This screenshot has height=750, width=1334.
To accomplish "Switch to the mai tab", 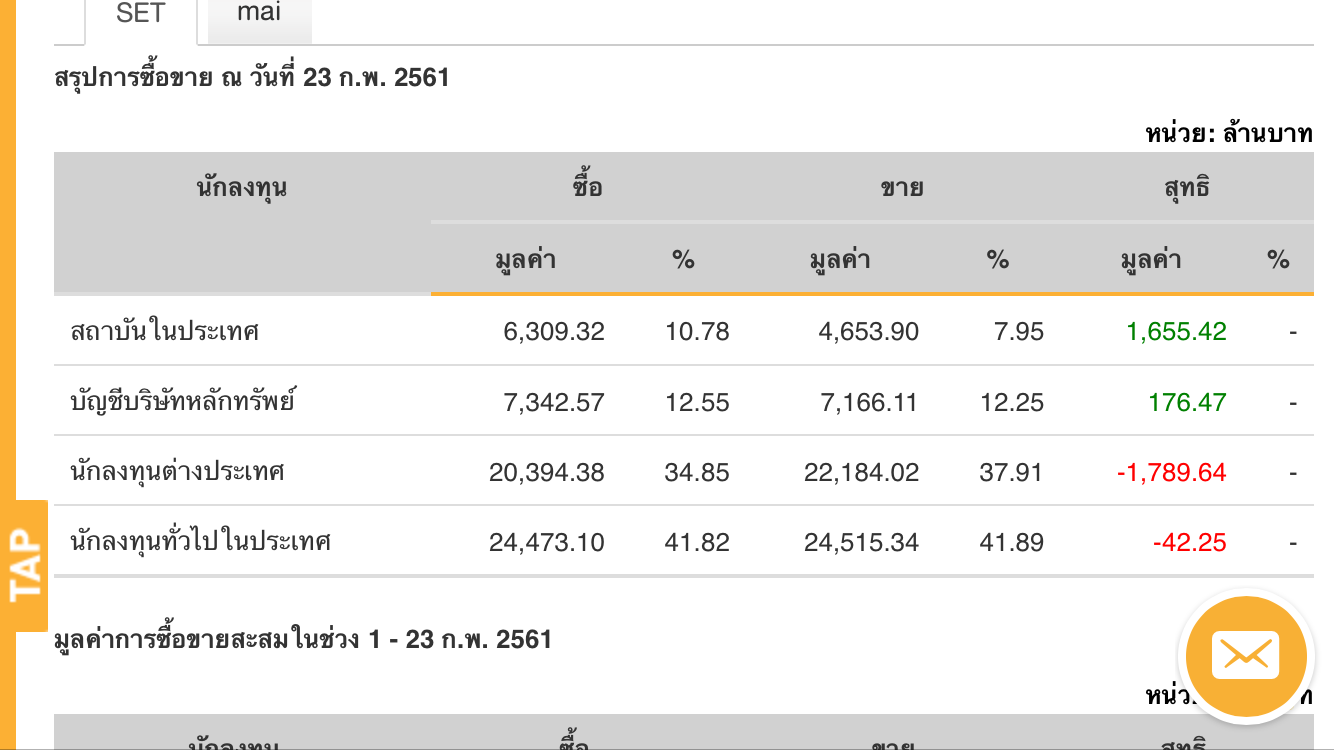I will pos(259,14).
